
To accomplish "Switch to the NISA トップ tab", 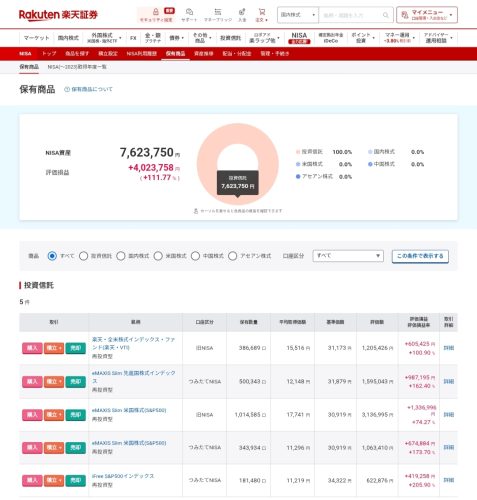I will (49, 54).
